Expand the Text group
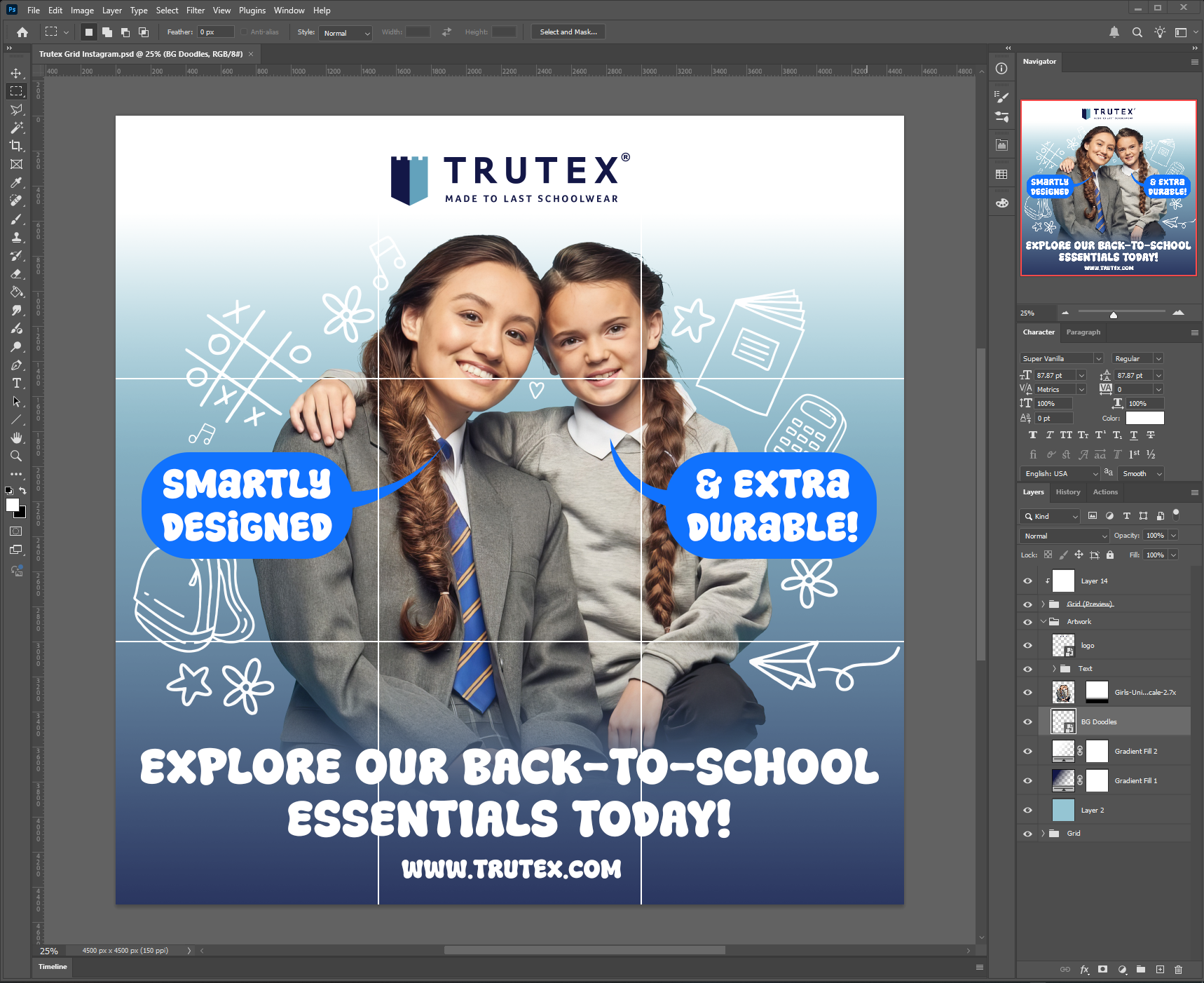Image resolution: width=1204 pixels, height=983 pixels. pyautogui.click(x=1054, y=669)
